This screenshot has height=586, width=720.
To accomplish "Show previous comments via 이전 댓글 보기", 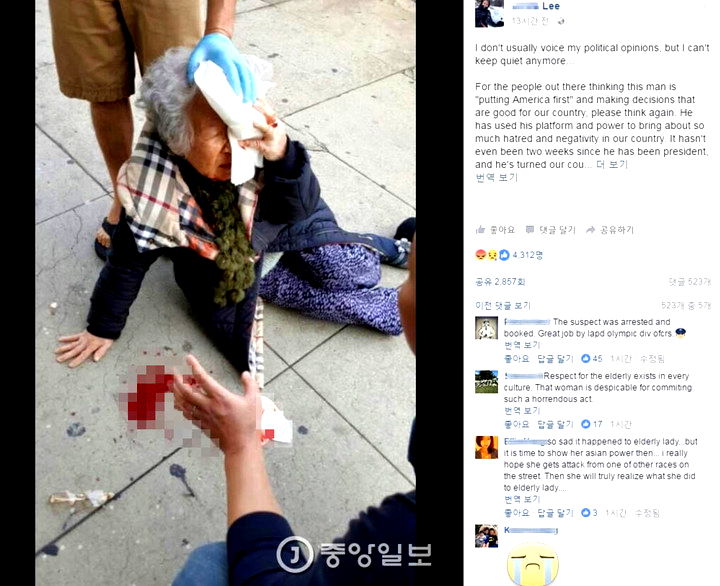I will [x=503, y=305].
